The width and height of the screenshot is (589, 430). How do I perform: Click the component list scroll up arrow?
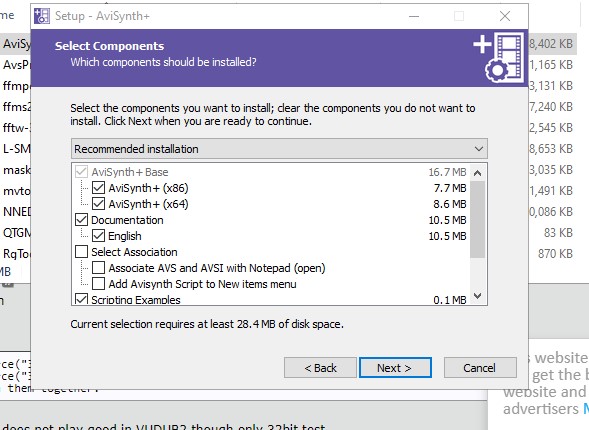coord(477,173)
